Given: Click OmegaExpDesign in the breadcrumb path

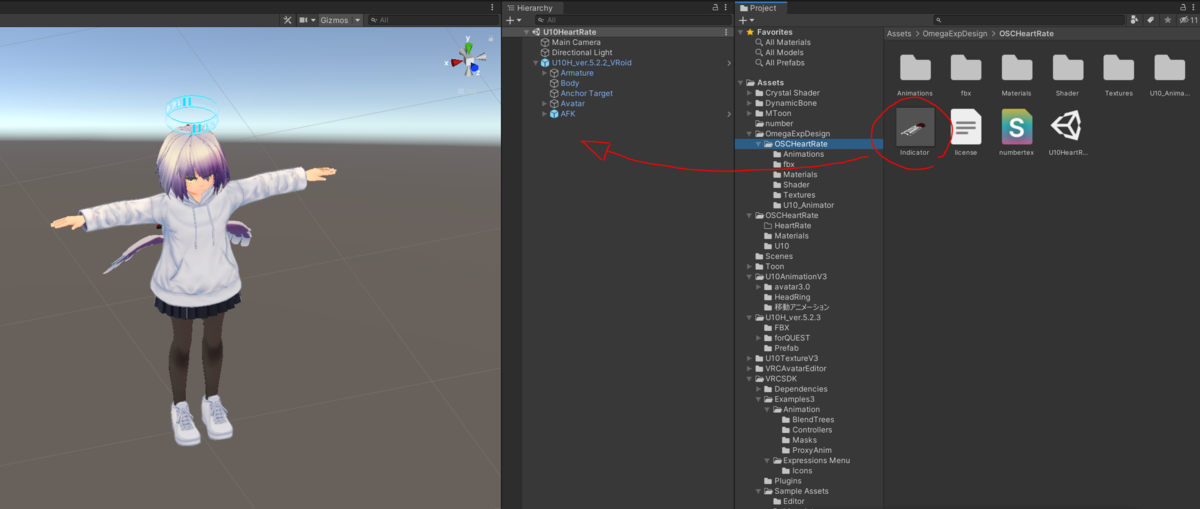Looking at the screenshot, I should [954, 33].
